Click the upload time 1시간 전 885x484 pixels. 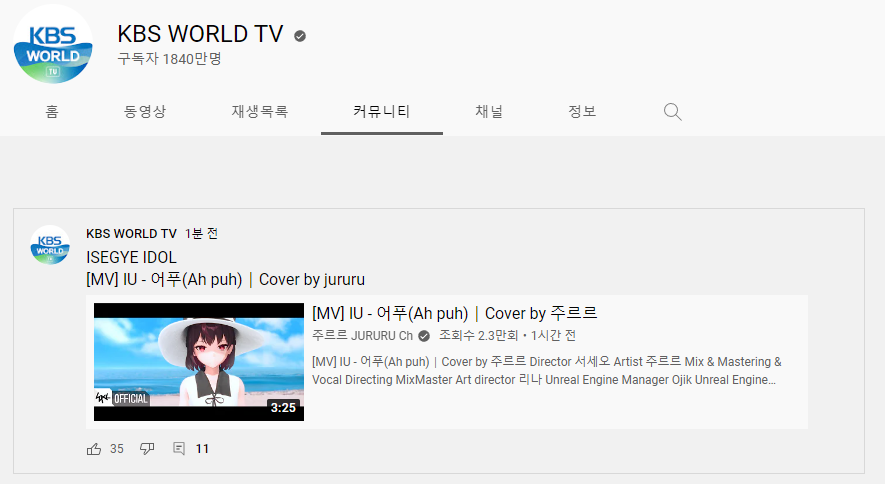553,336
